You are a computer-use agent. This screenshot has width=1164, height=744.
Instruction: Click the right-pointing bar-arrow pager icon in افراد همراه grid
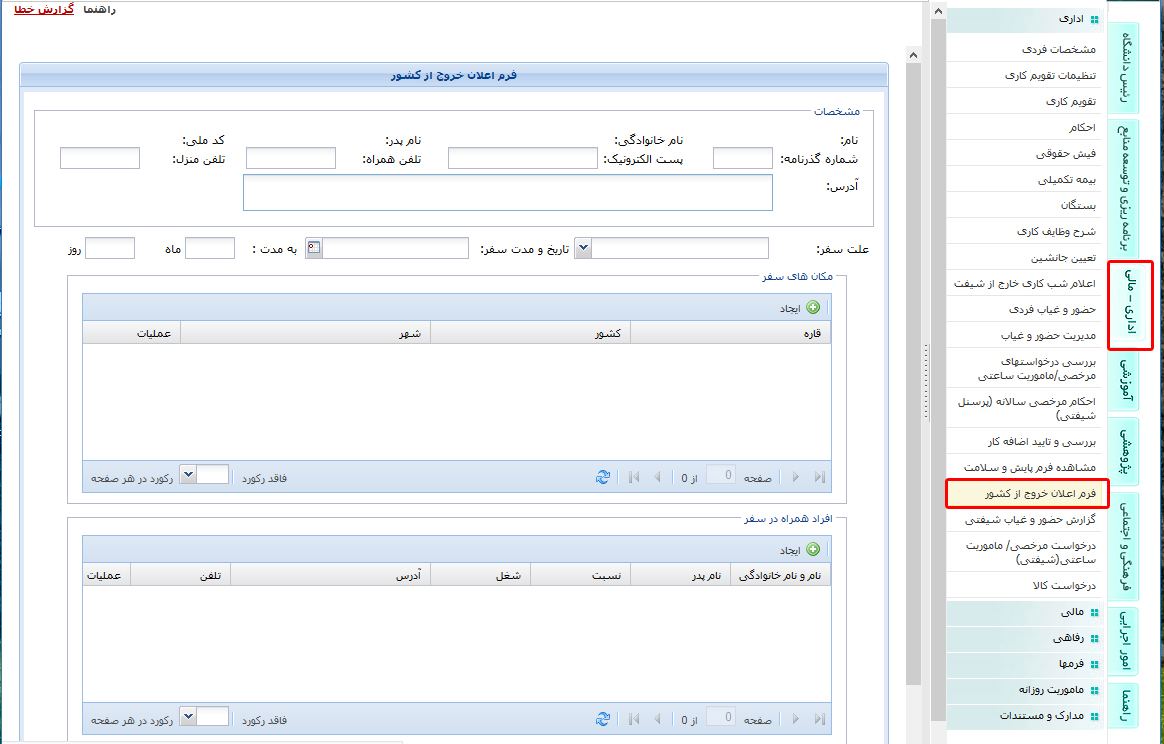[x=820, y=719]
